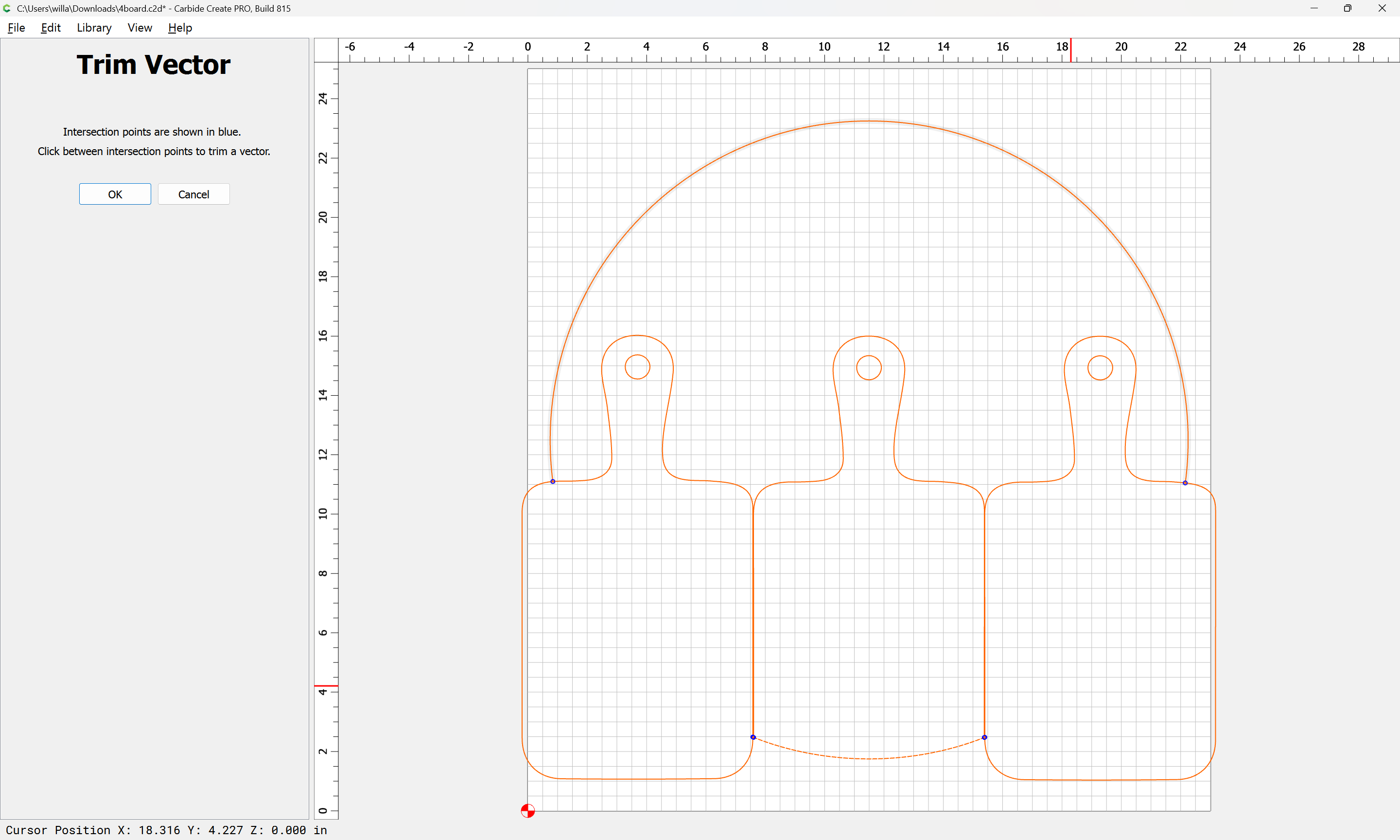Click the top of the large semicircle arc
Screen dimensions: 1400x840
[869, 121]
